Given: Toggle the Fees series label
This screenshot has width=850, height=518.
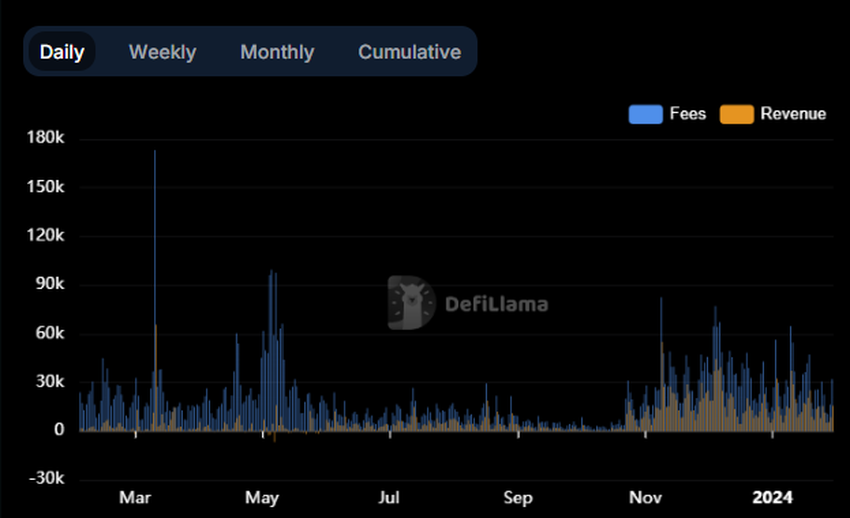Looking at the screenshot, I should tap(687, 114).
